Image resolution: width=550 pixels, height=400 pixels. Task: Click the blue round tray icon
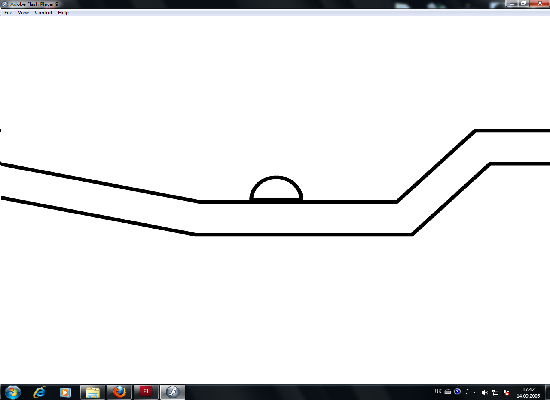point(457,391)
